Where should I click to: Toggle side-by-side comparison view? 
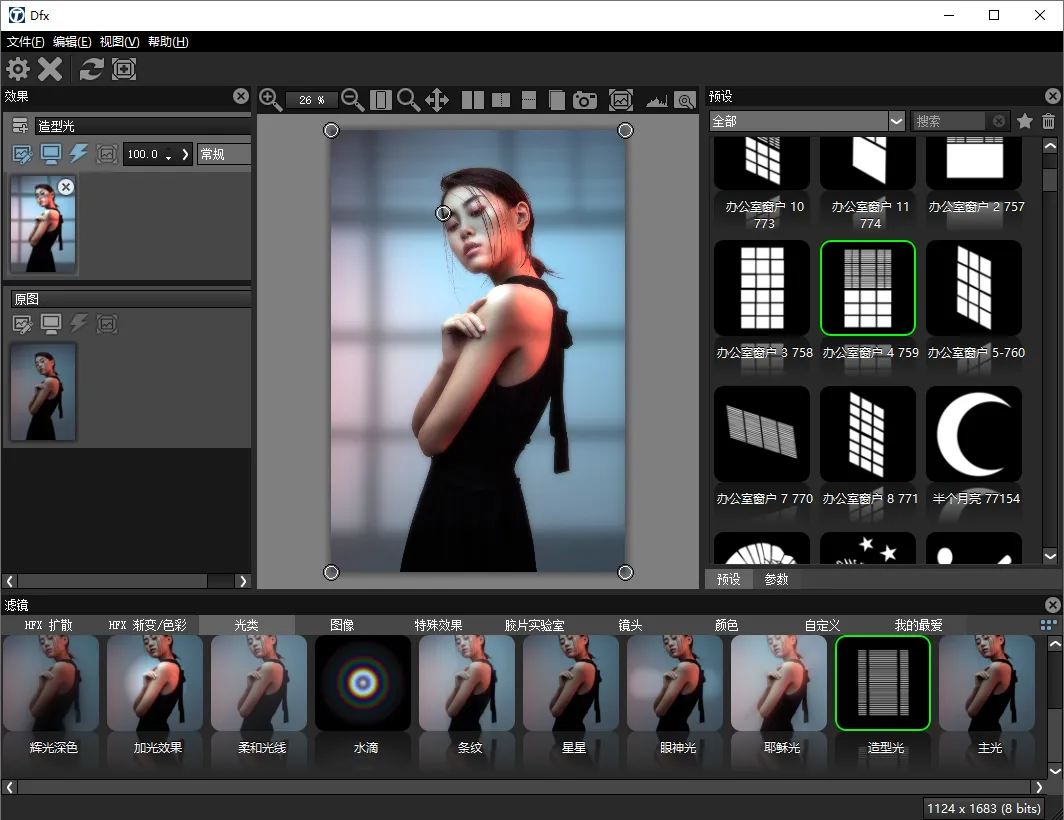point(473,100)
